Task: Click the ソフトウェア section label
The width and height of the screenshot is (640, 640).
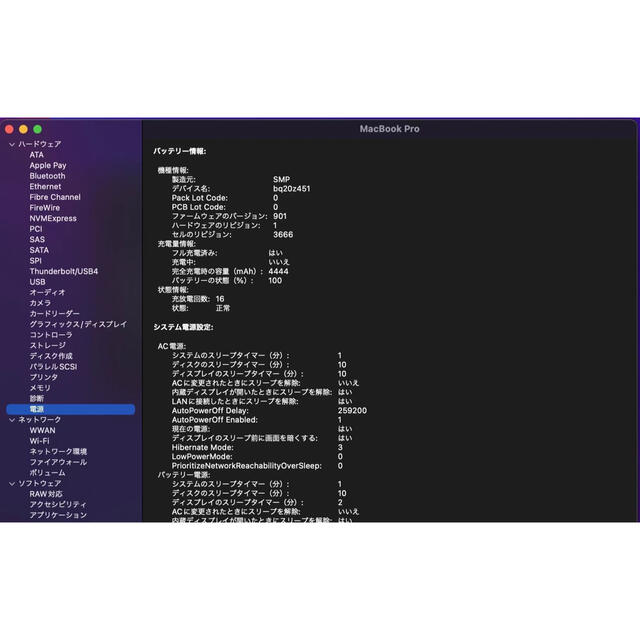Action: 40,484
